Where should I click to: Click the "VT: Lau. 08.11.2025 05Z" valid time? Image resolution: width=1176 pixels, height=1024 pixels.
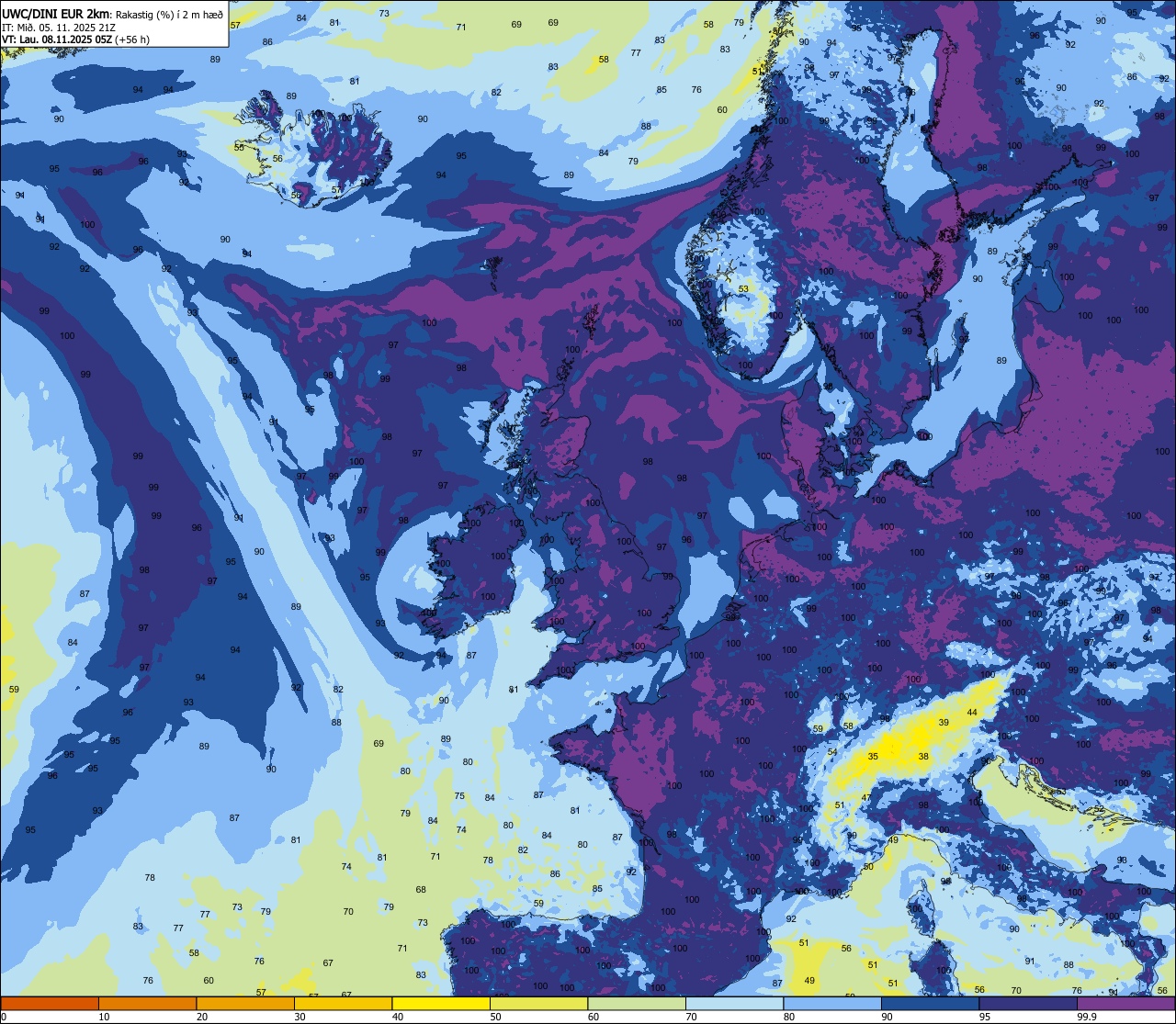57,39
